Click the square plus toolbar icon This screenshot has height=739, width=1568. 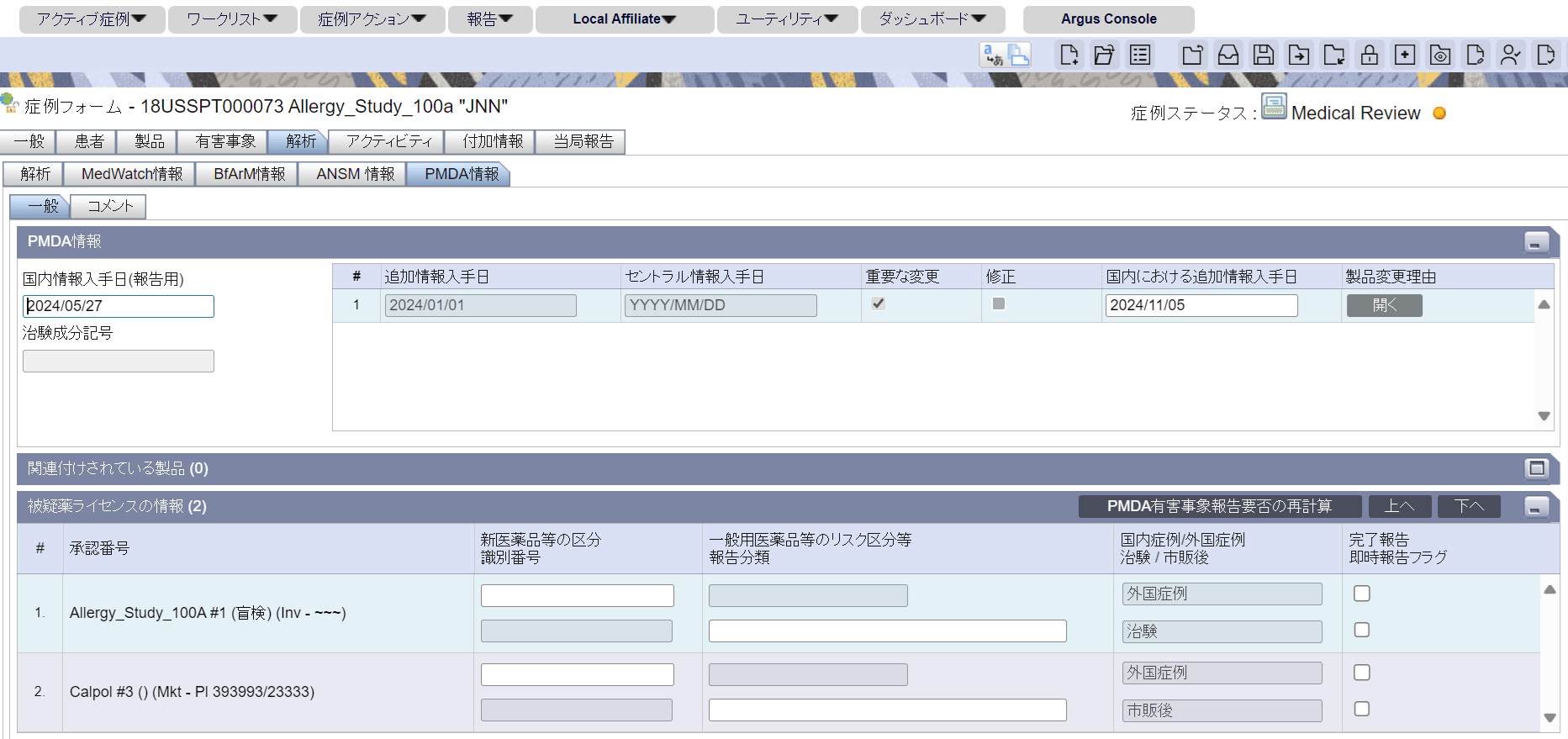point(1405,55)
